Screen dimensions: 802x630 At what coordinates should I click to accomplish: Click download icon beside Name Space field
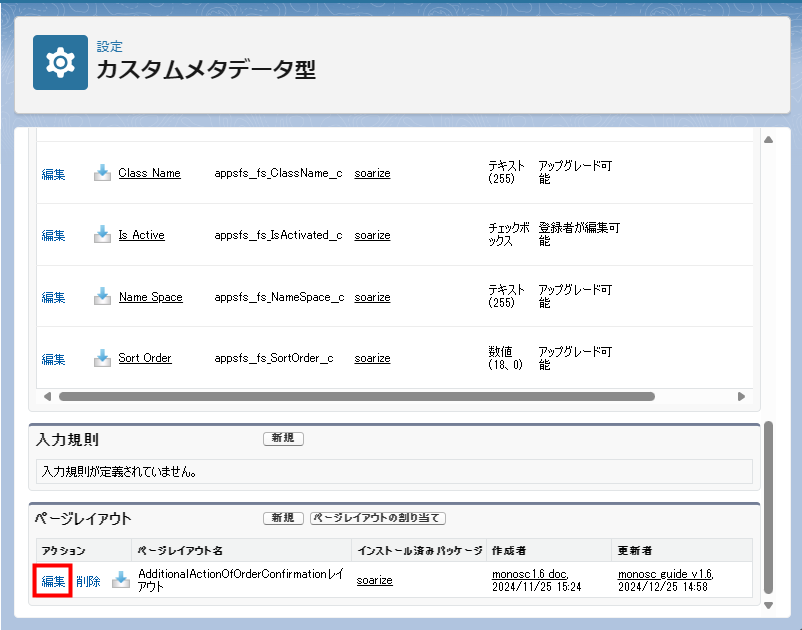102,297
